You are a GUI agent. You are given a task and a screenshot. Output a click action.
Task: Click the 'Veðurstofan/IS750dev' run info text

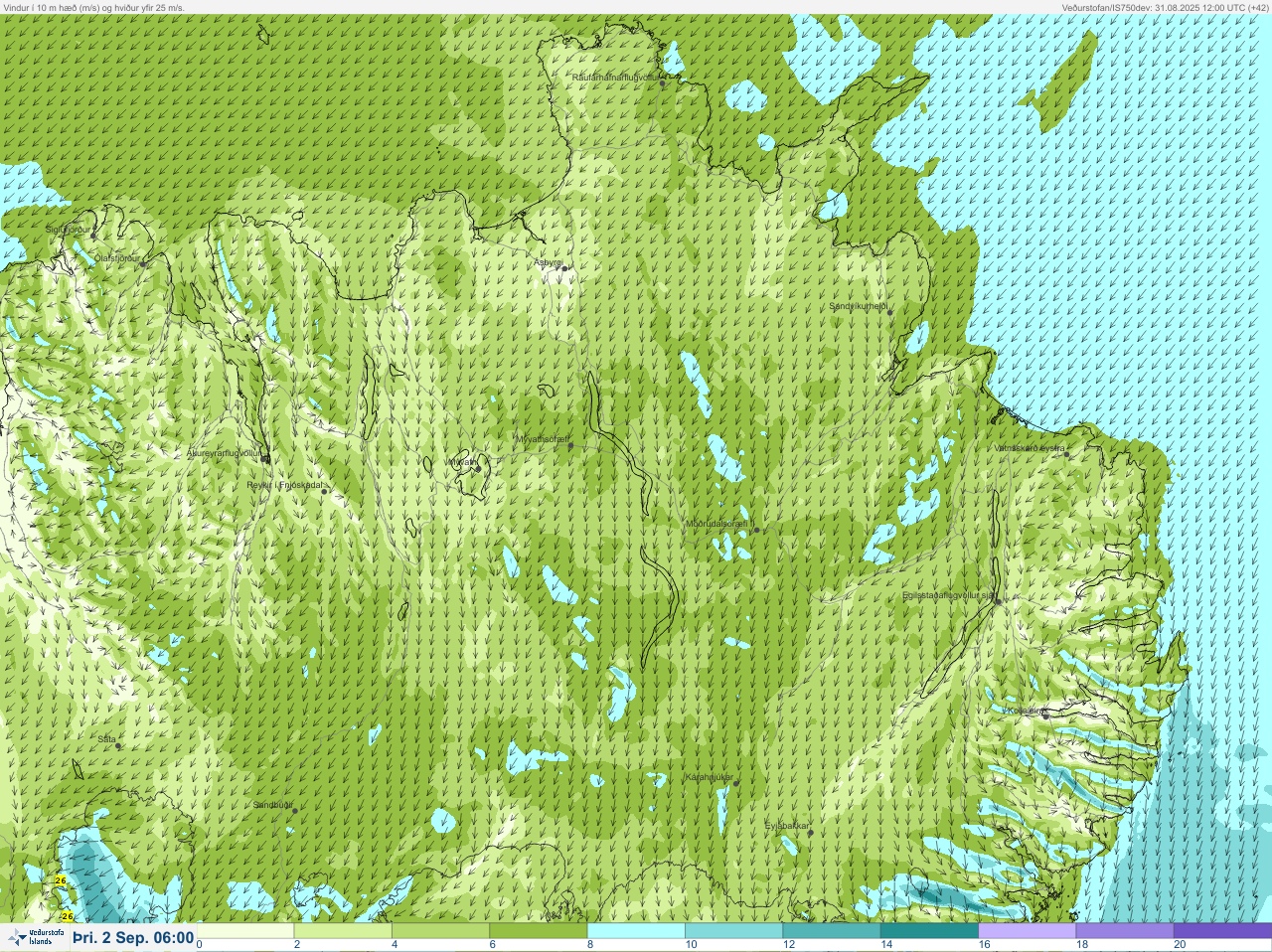point(1165,7)
